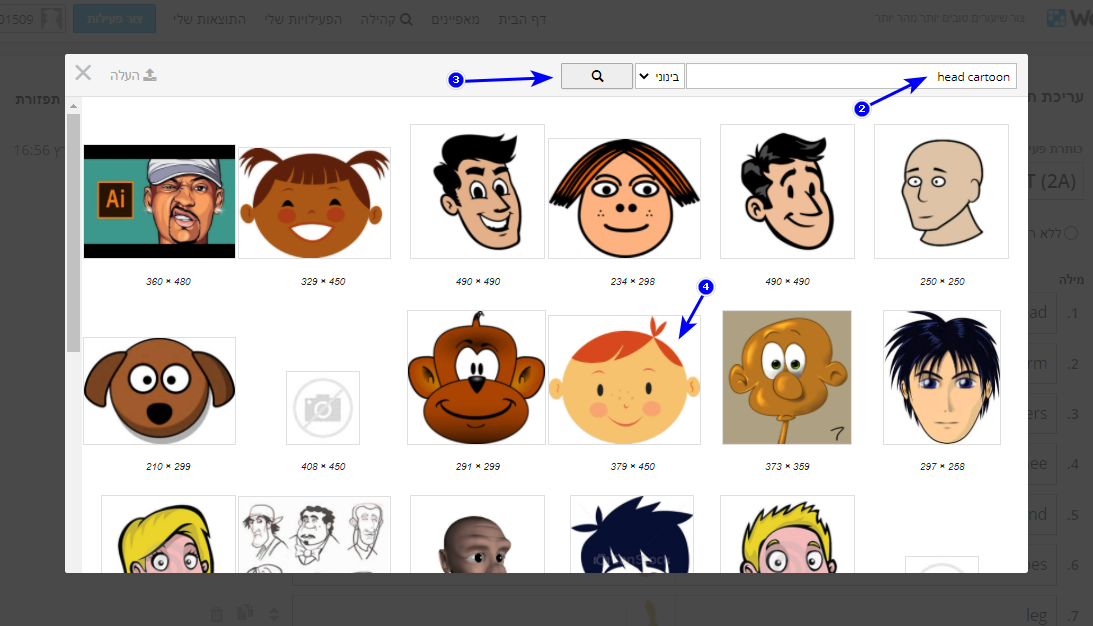
Task: Click the scrollbar up arrow
Action: 73,106
